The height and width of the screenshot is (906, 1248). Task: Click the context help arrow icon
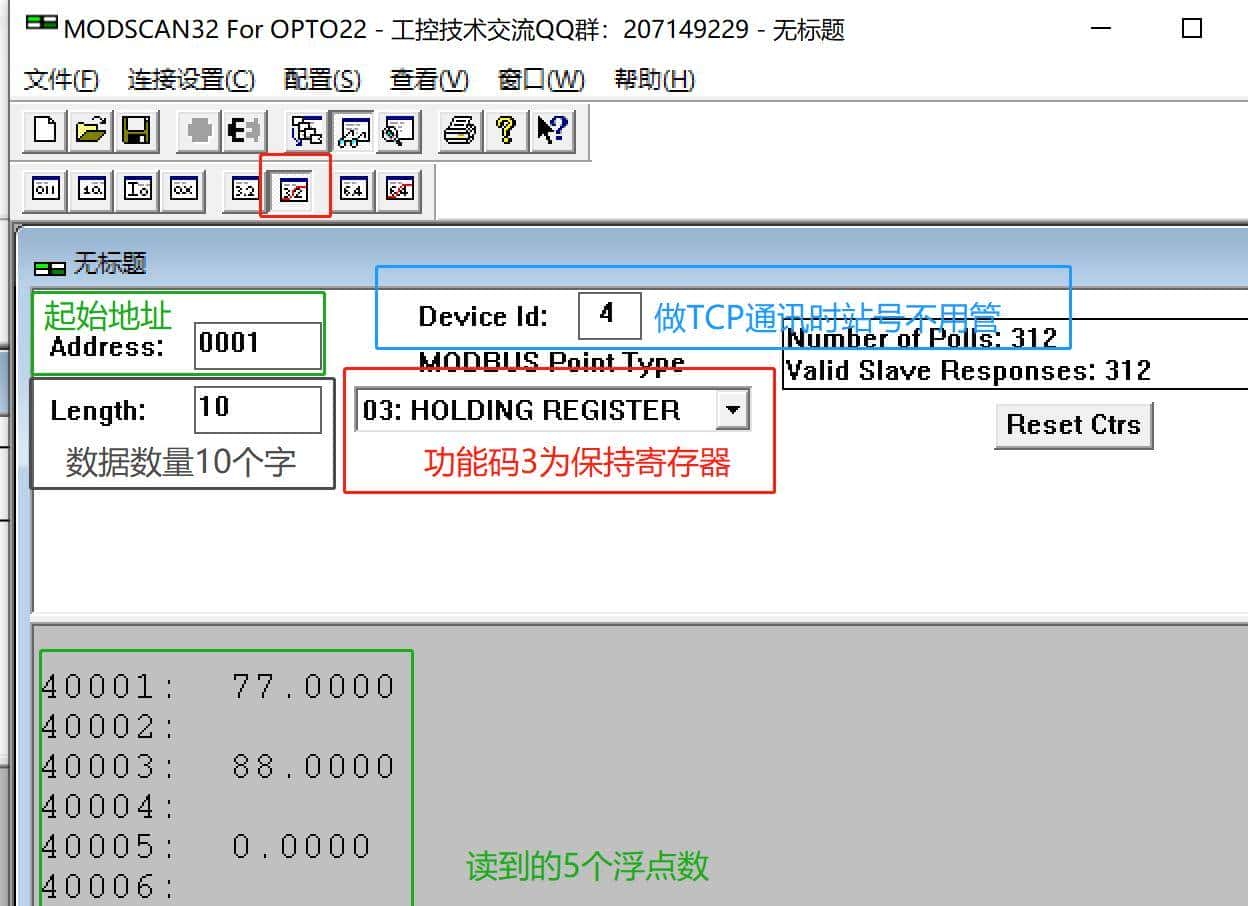point(550,130)
